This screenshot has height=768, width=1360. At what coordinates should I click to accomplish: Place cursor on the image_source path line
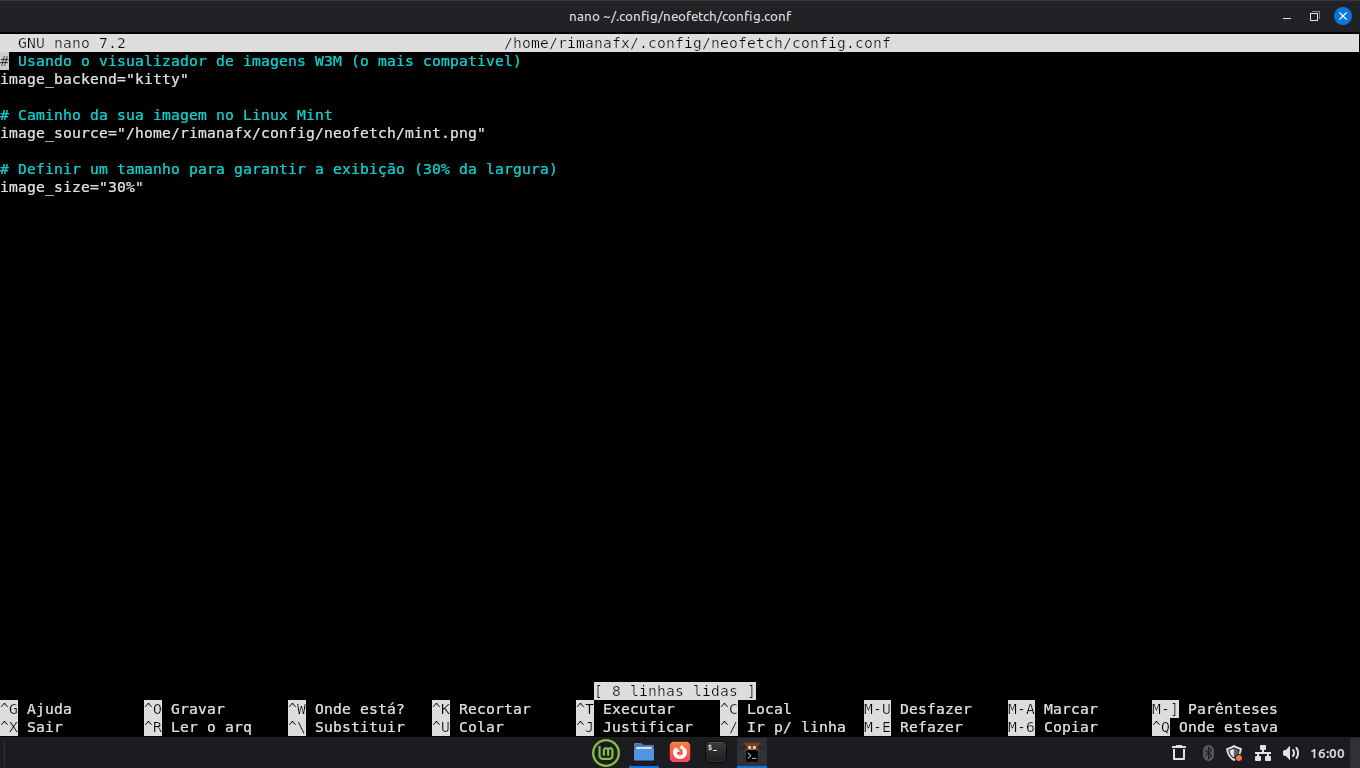pos(243,133)
